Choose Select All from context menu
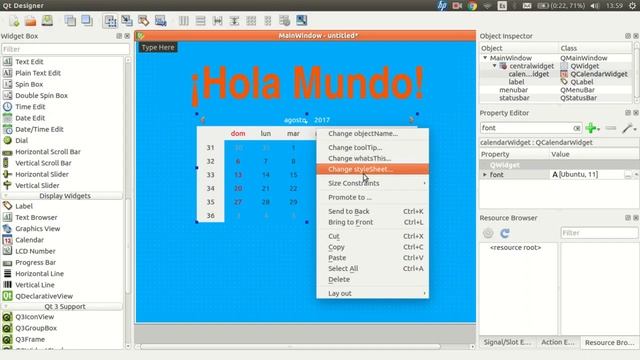Screen dimensions: 640x360 pos(372,269)
